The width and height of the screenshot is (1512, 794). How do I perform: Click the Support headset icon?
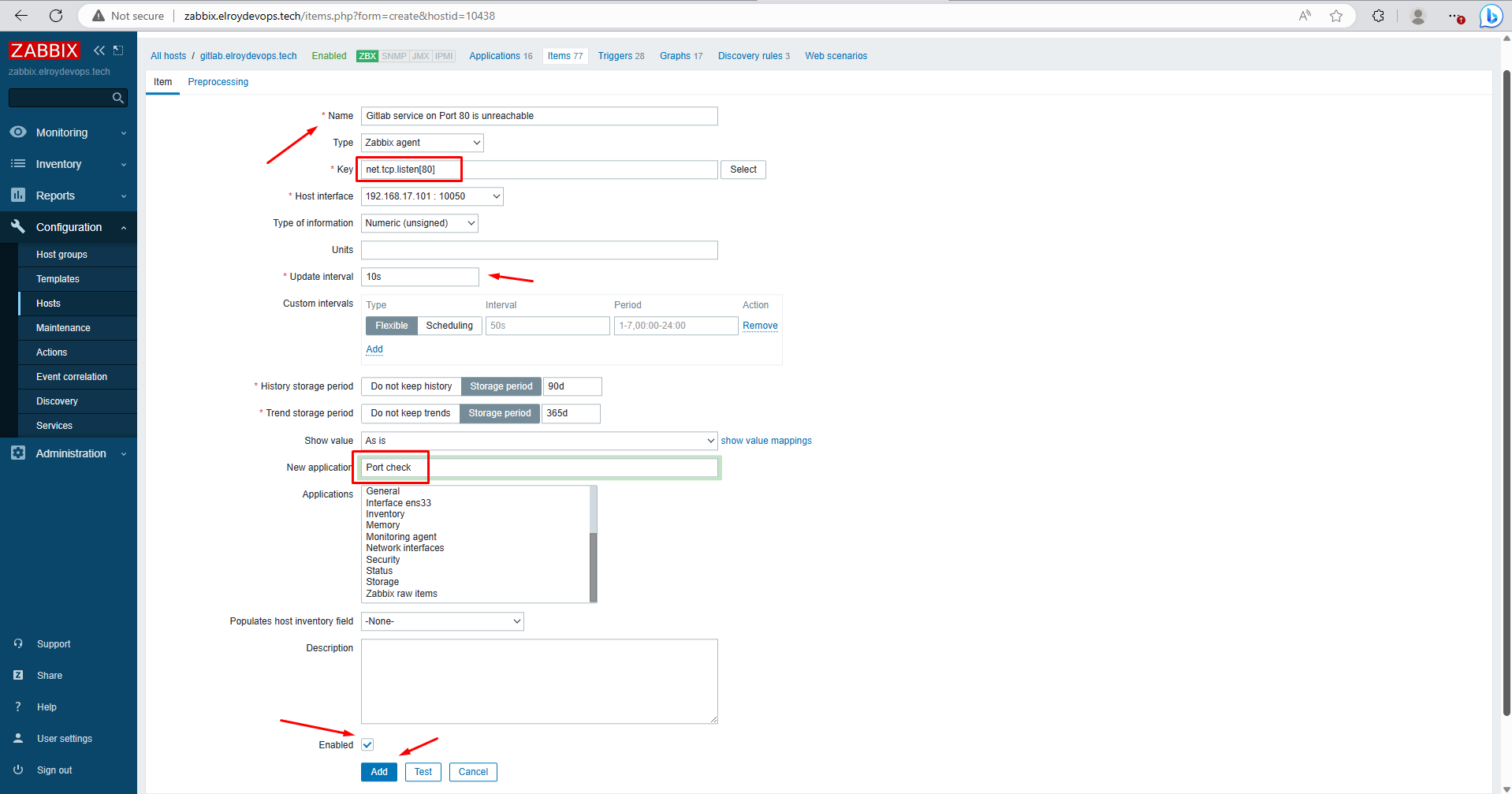tap(18, 644)
